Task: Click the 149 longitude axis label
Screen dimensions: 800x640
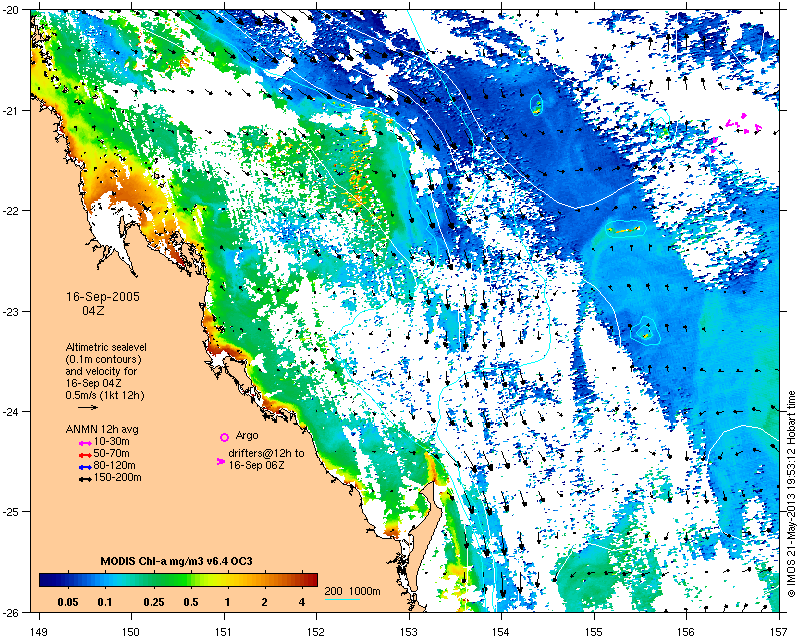Action: point(39,632)
